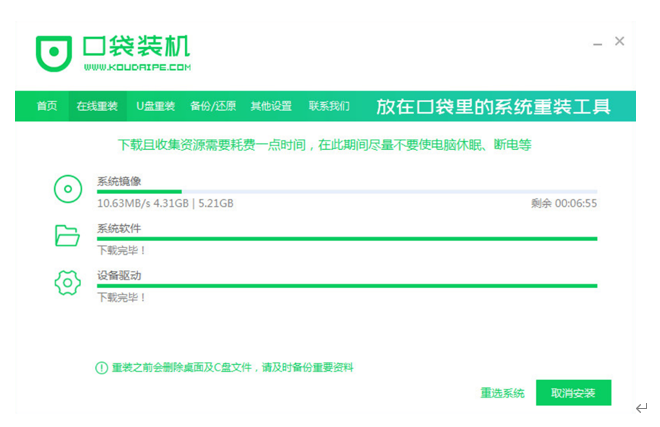The image size is (660, 427).
Task: Click the warning info circle icon
Action: point(101,368)
